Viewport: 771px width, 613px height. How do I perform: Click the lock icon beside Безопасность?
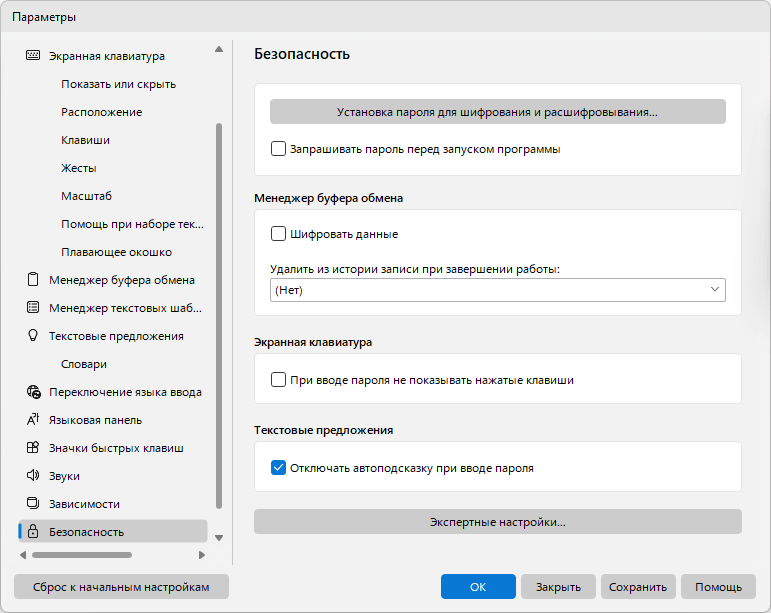click(33, 531)
